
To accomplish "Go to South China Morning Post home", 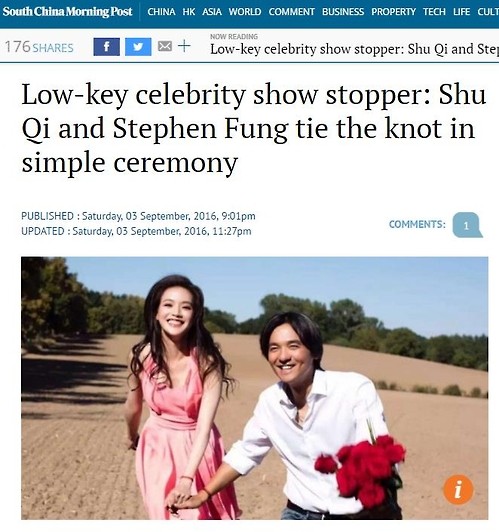I will 67,12.
